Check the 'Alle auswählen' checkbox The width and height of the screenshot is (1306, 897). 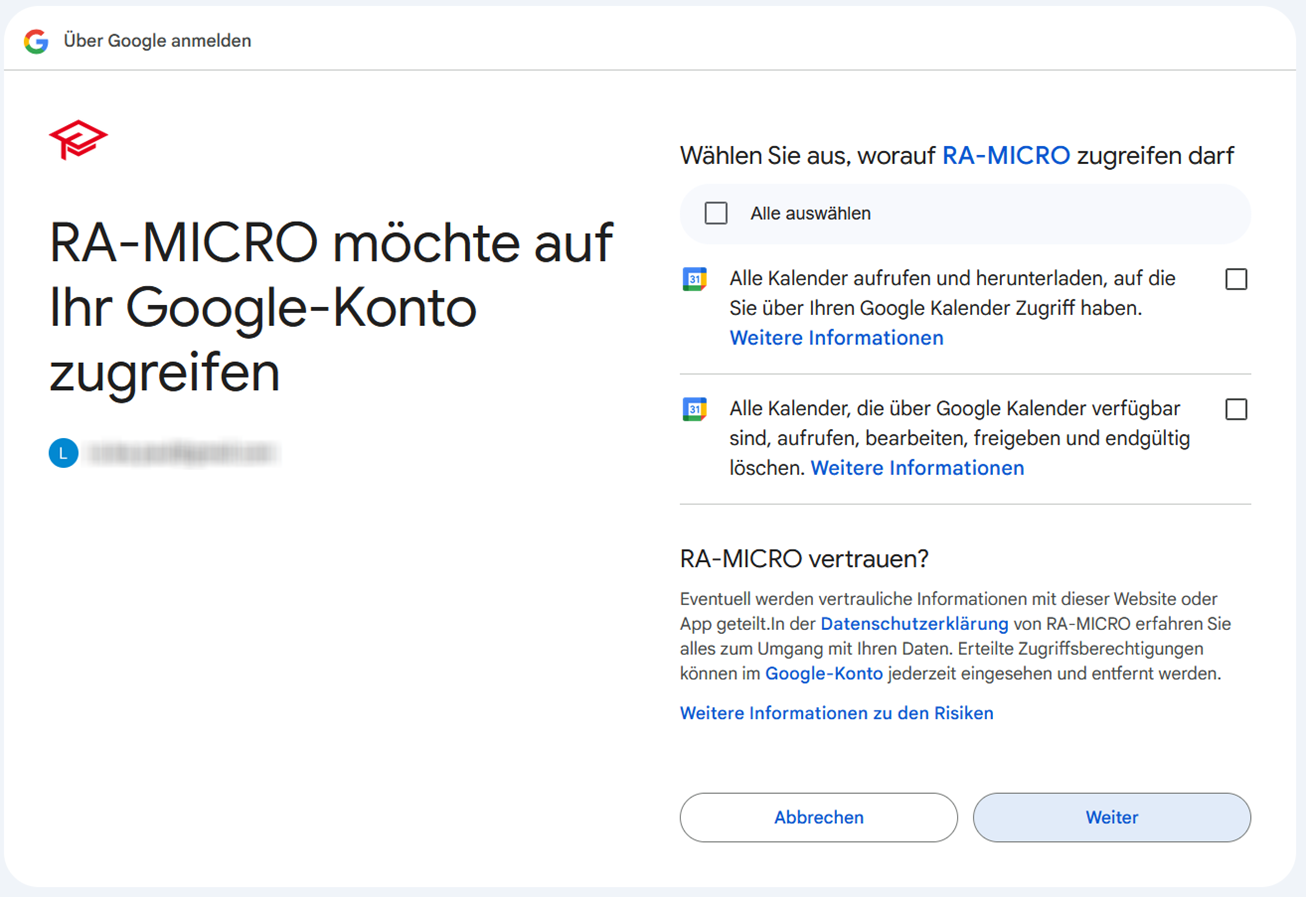coord(716,213)
